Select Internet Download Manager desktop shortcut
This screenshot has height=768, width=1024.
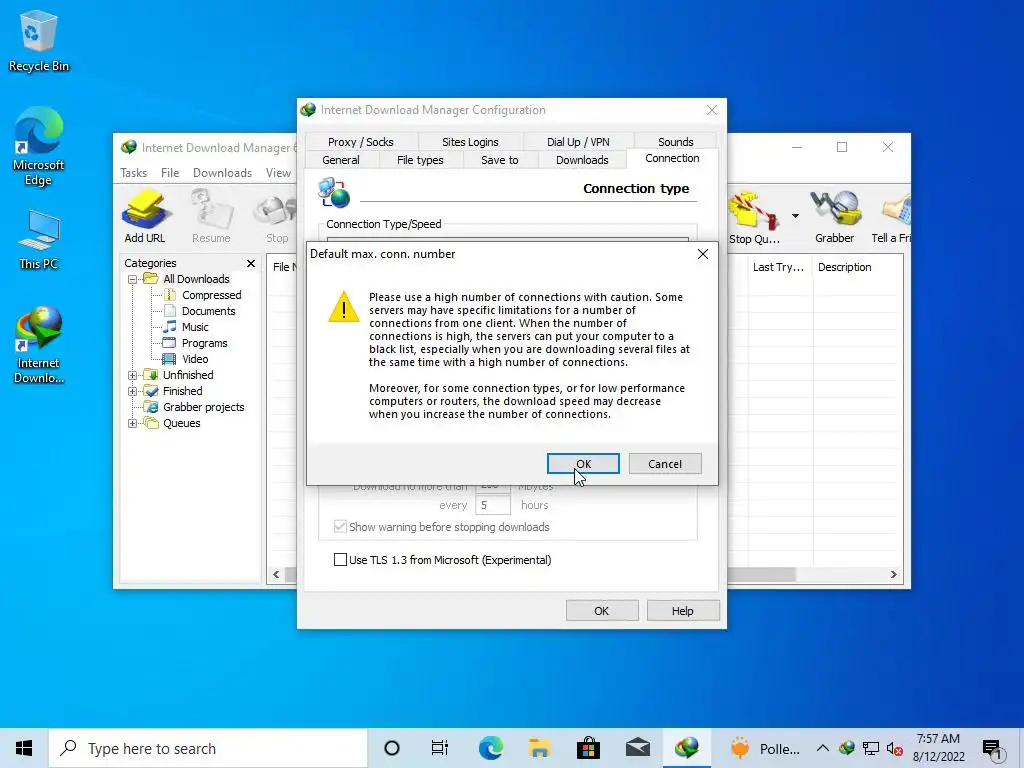[x=39, y=345]
